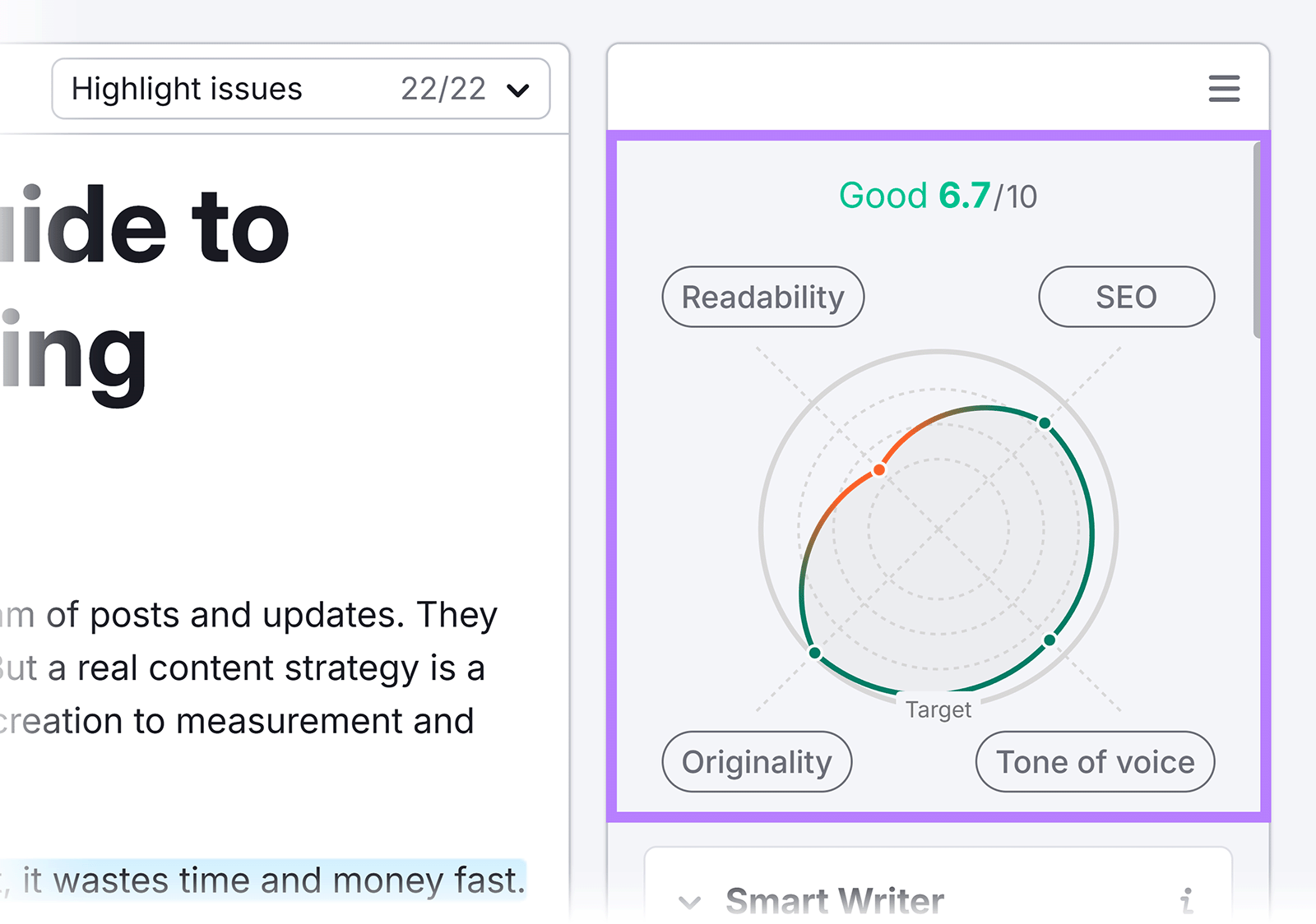The height and width of the screenshot is (924, 1316).
Task: Open the Tone of voice score section
Action: point(1094,762)
